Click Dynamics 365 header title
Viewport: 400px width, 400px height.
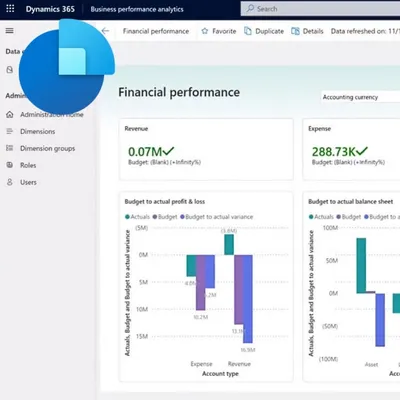pos(50,9)
